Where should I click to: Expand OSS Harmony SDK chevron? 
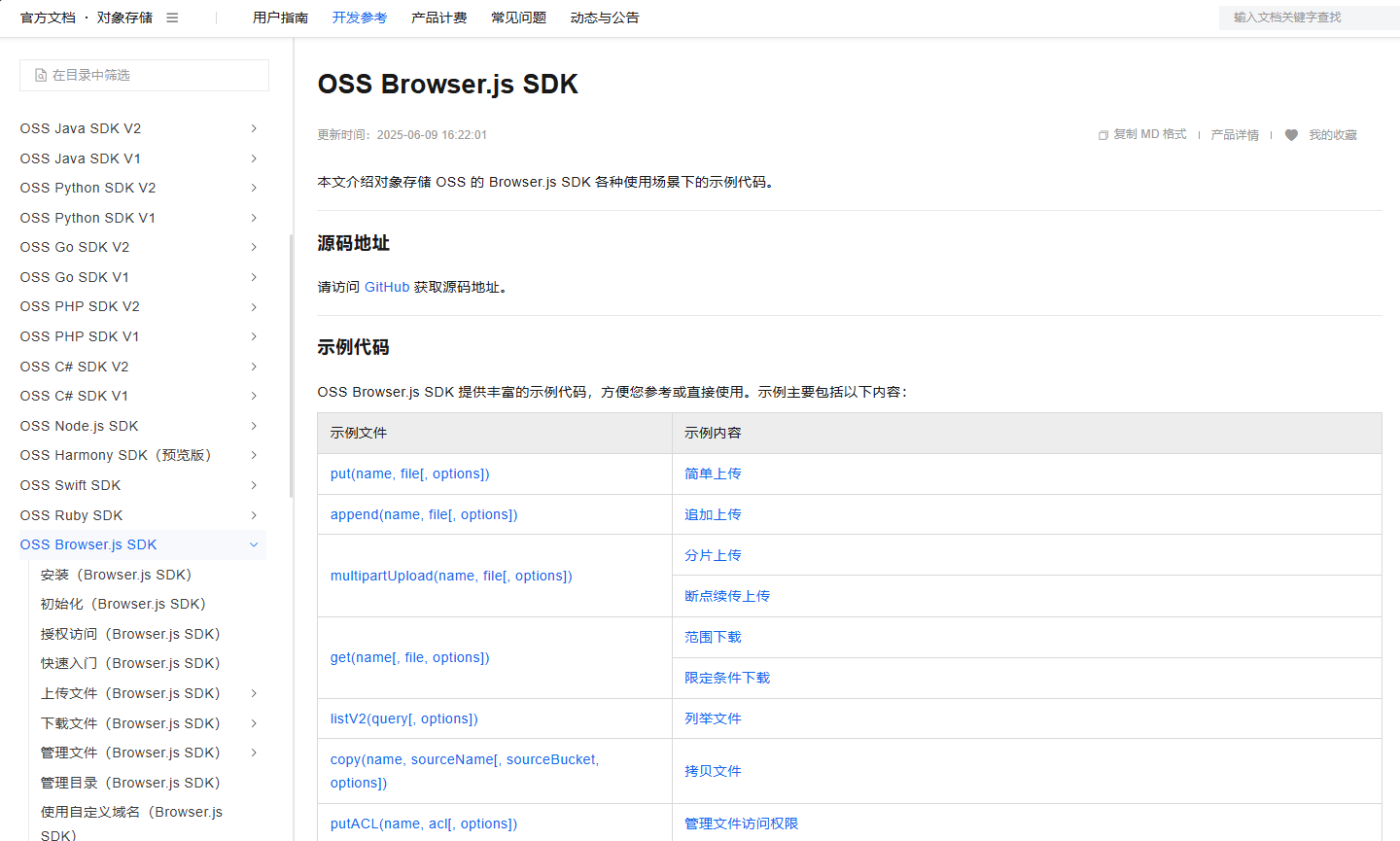pyautogui.click(x=254, y=455)
